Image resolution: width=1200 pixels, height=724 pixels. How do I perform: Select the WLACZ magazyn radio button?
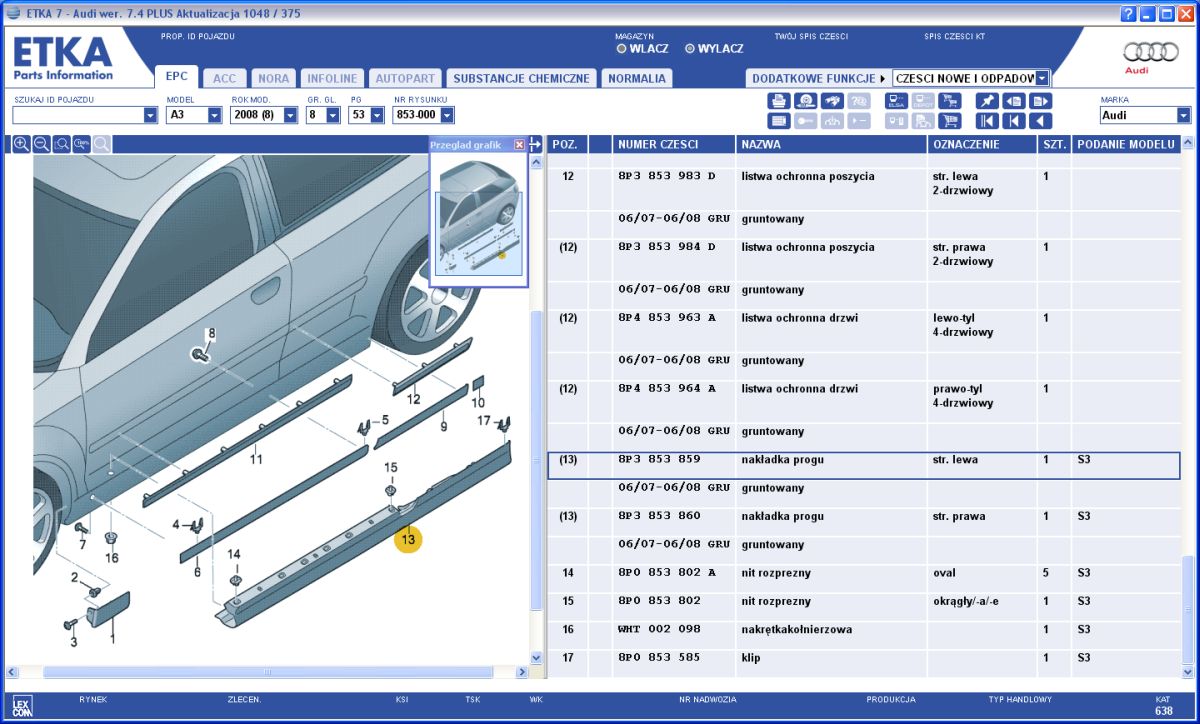tap(622, 48)
